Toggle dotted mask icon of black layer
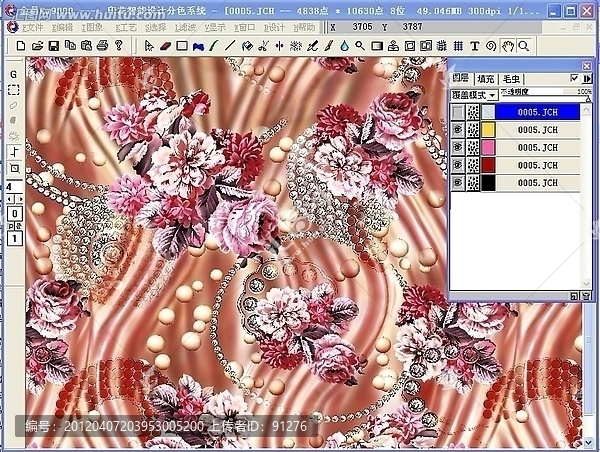 pyautogui.click(x=473, y=183)
